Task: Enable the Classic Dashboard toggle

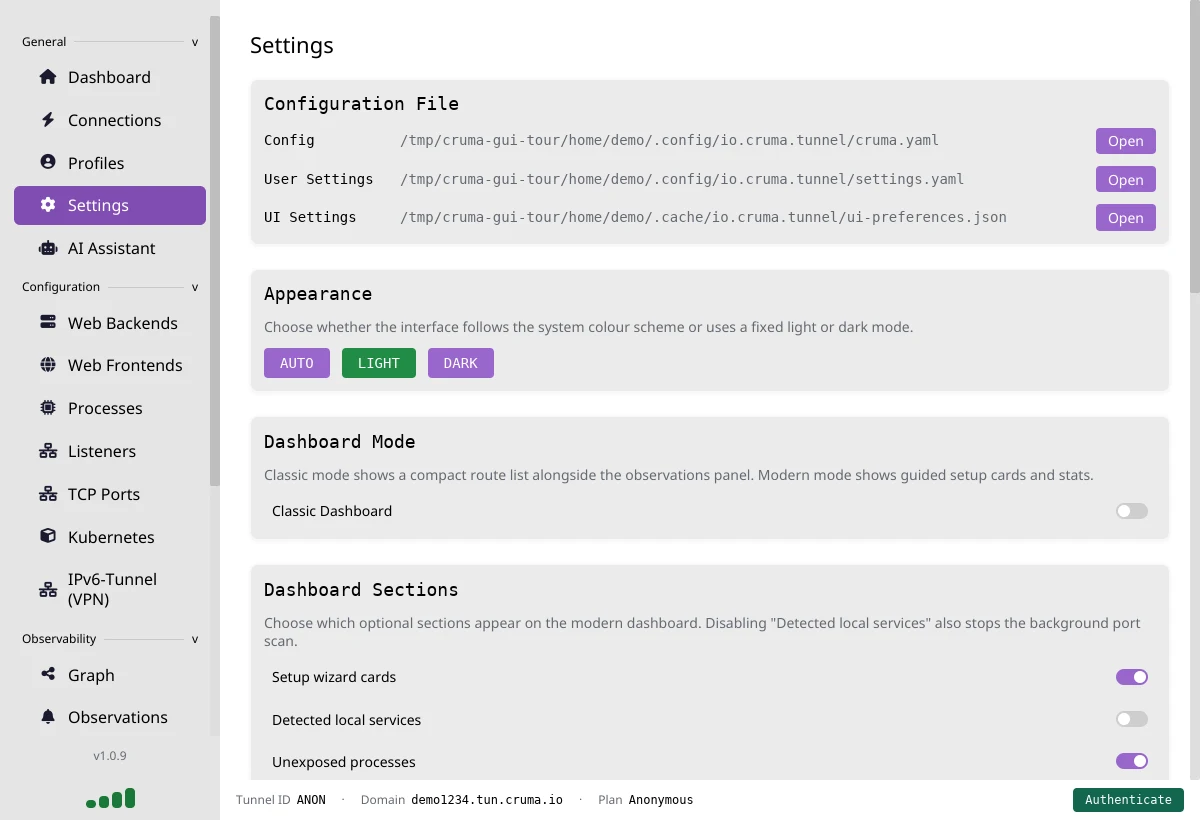Action: click(x=1132, y=511)
